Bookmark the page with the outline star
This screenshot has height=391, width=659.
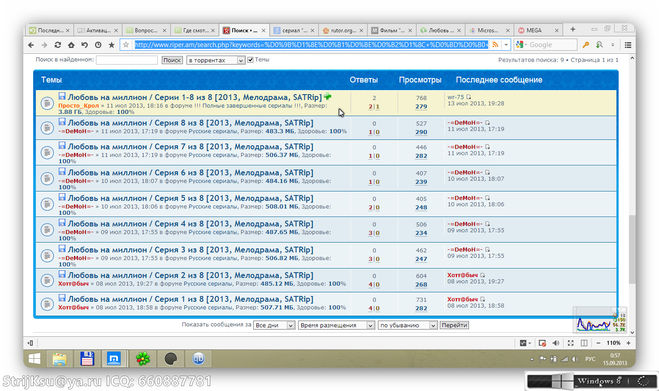pyautogui.click(x=125, y=45)
